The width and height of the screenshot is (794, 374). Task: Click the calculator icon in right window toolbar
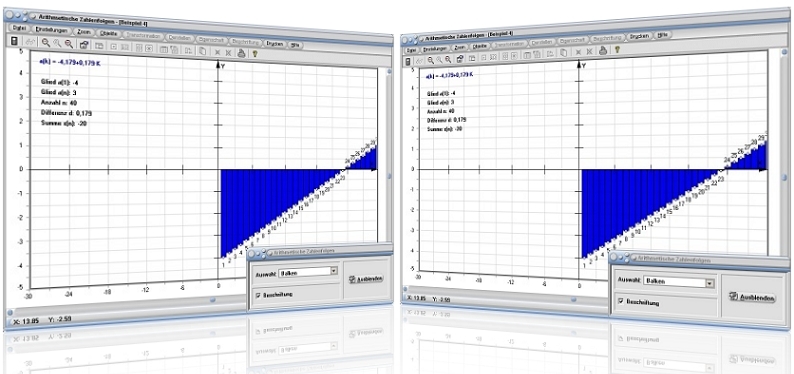click(409, 61)
